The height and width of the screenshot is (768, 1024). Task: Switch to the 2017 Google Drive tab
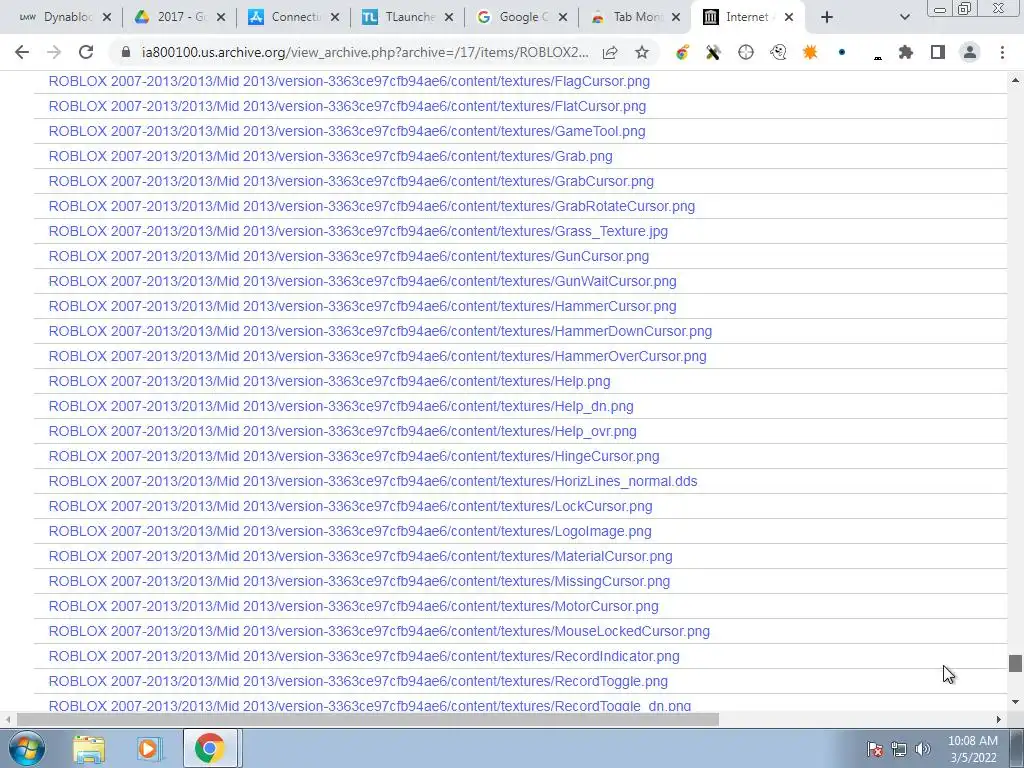pyautogui.click(x=171, y=17)
